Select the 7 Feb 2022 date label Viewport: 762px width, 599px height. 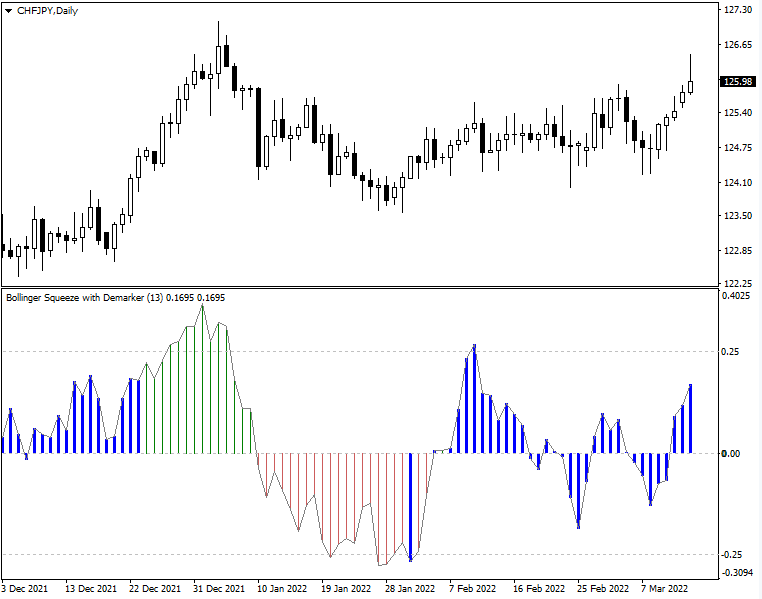(x=472, y=588)
